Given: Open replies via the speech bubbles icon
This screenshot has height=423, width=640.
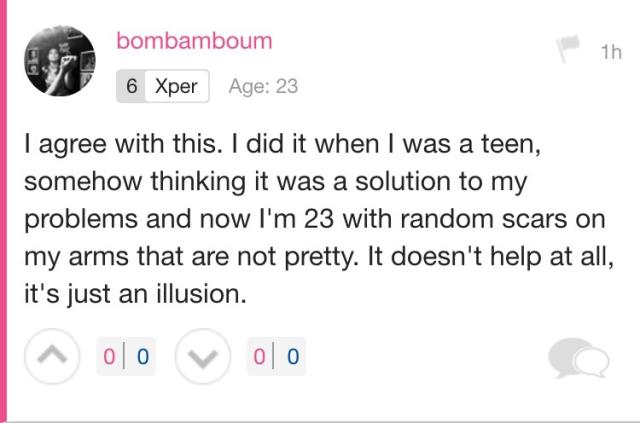Looking at the screenshot, I should pyautogui.click(x=578, y=358).
